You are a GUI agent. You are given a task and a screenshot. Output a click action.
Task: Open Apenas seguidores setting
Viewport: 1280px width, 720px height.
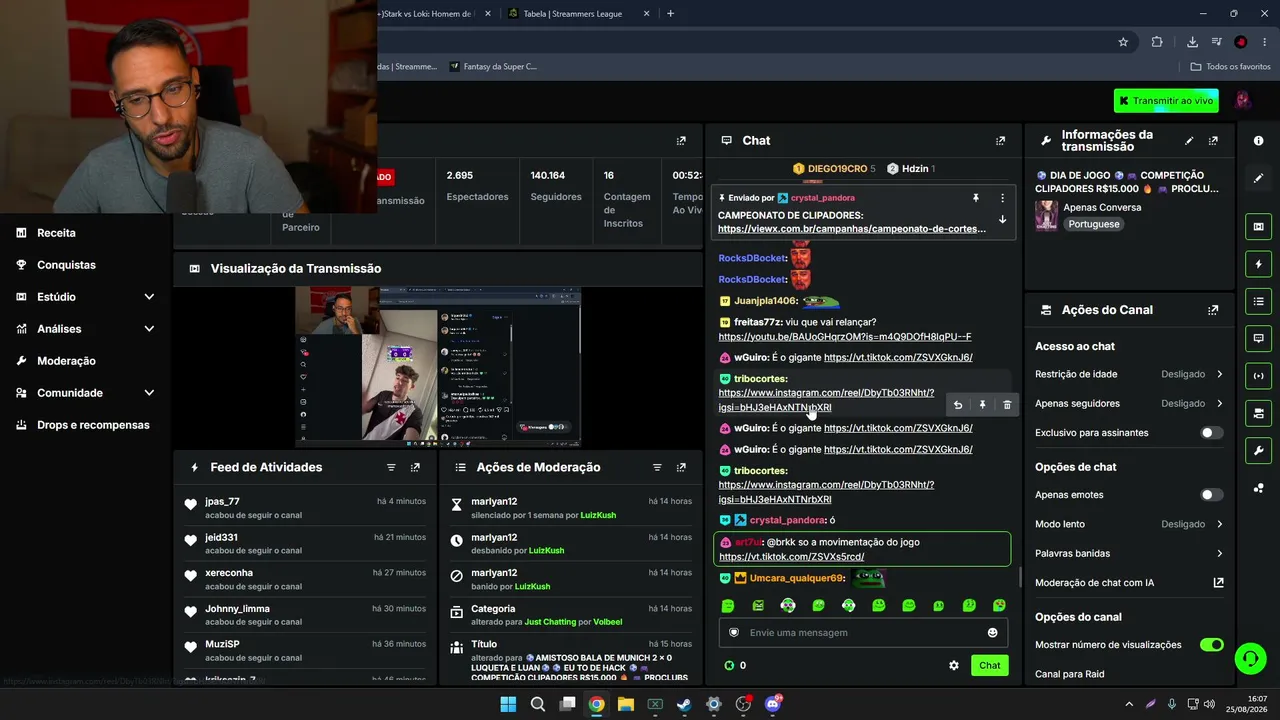(1129, 403)
